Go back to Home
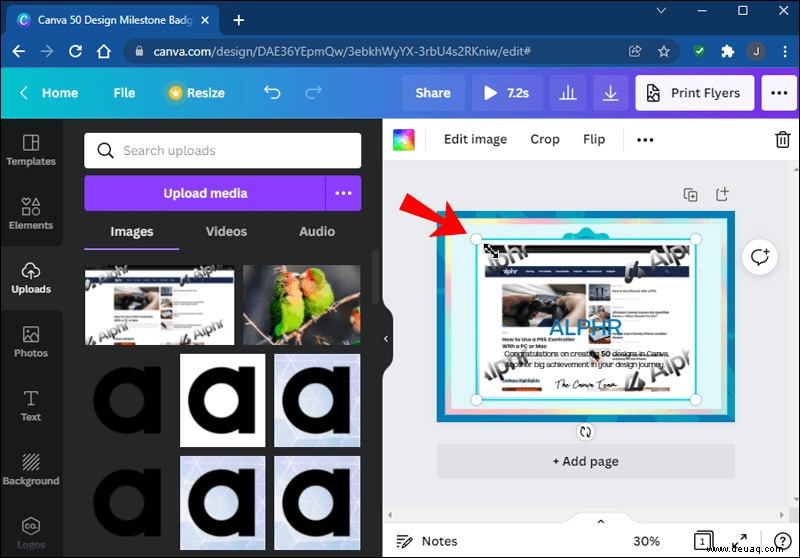This screenshot has width=800, height=558. pos(49,93)
